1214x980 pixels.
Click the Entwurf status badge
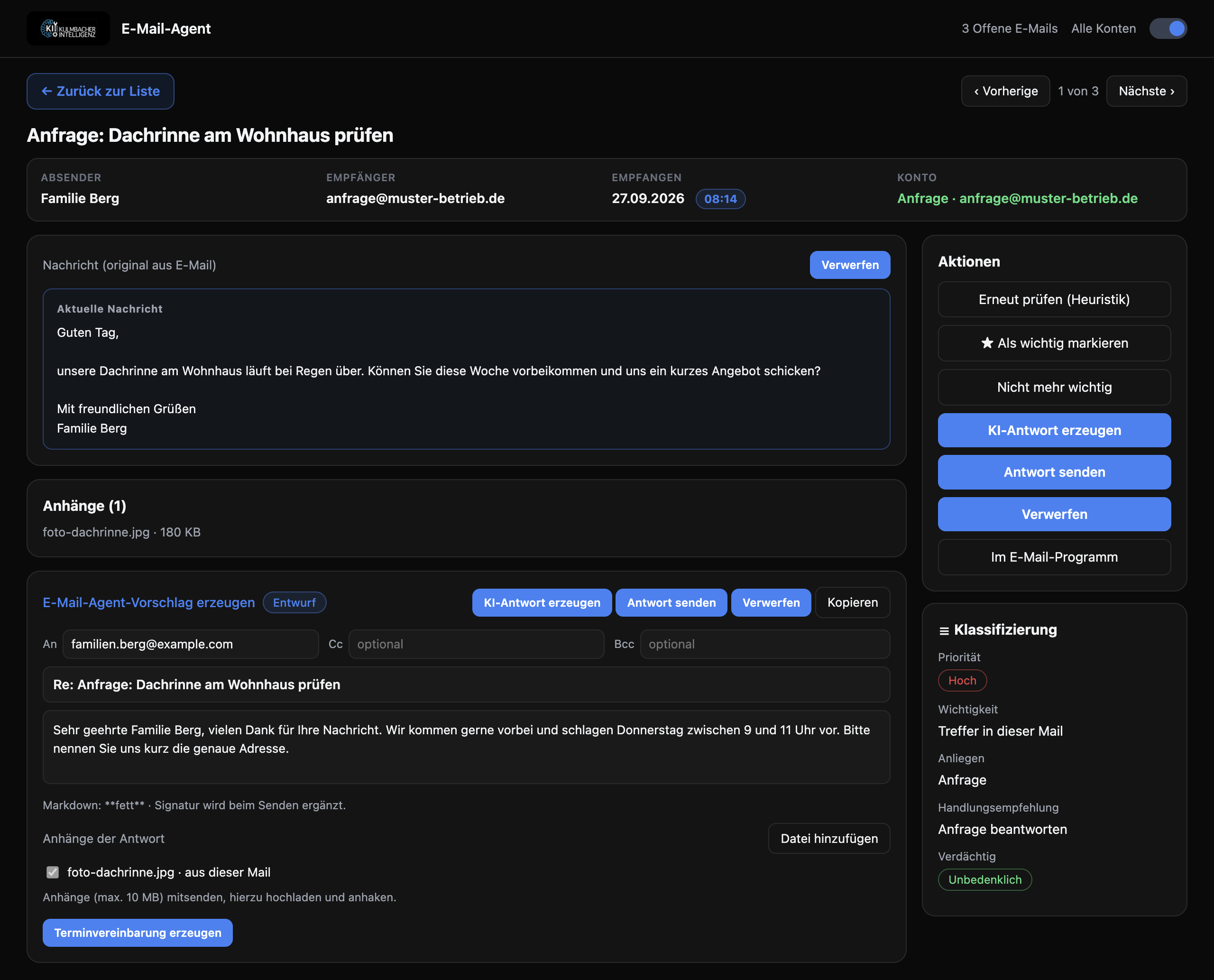(294, 602)
